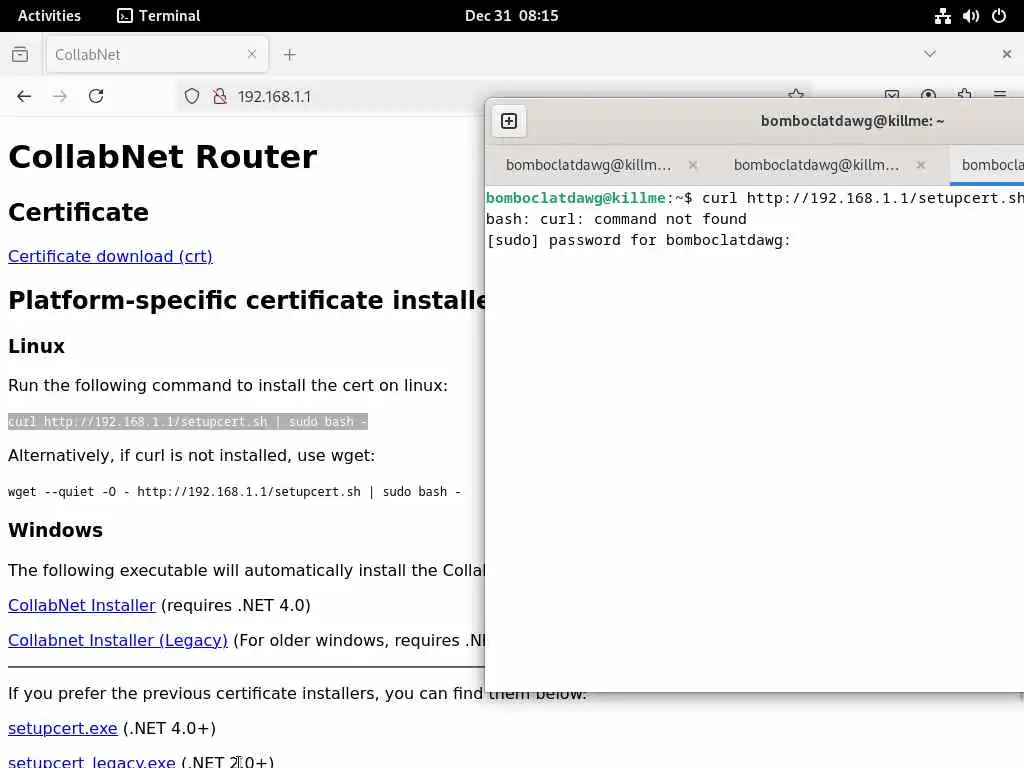Download setupcert.exe link

click(63, 728)
